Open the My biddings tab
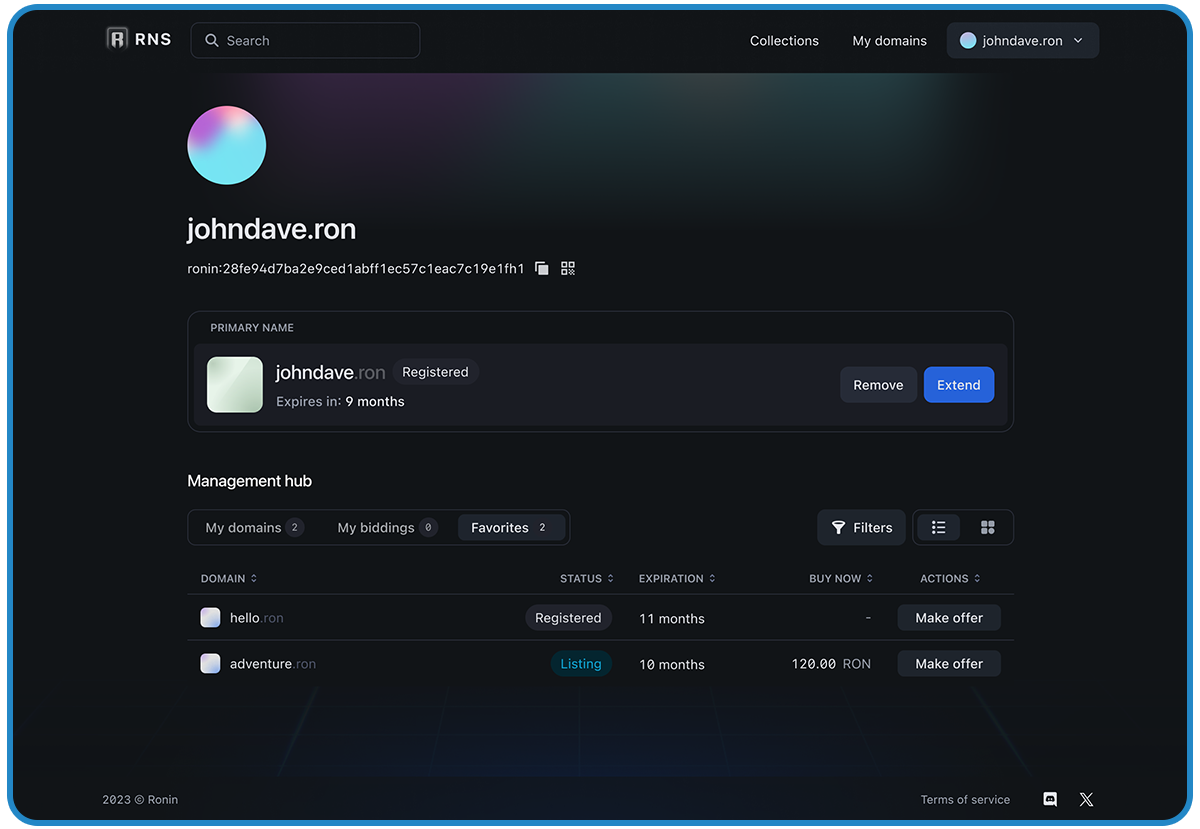The image size is (1200, 829). (387, 528)
